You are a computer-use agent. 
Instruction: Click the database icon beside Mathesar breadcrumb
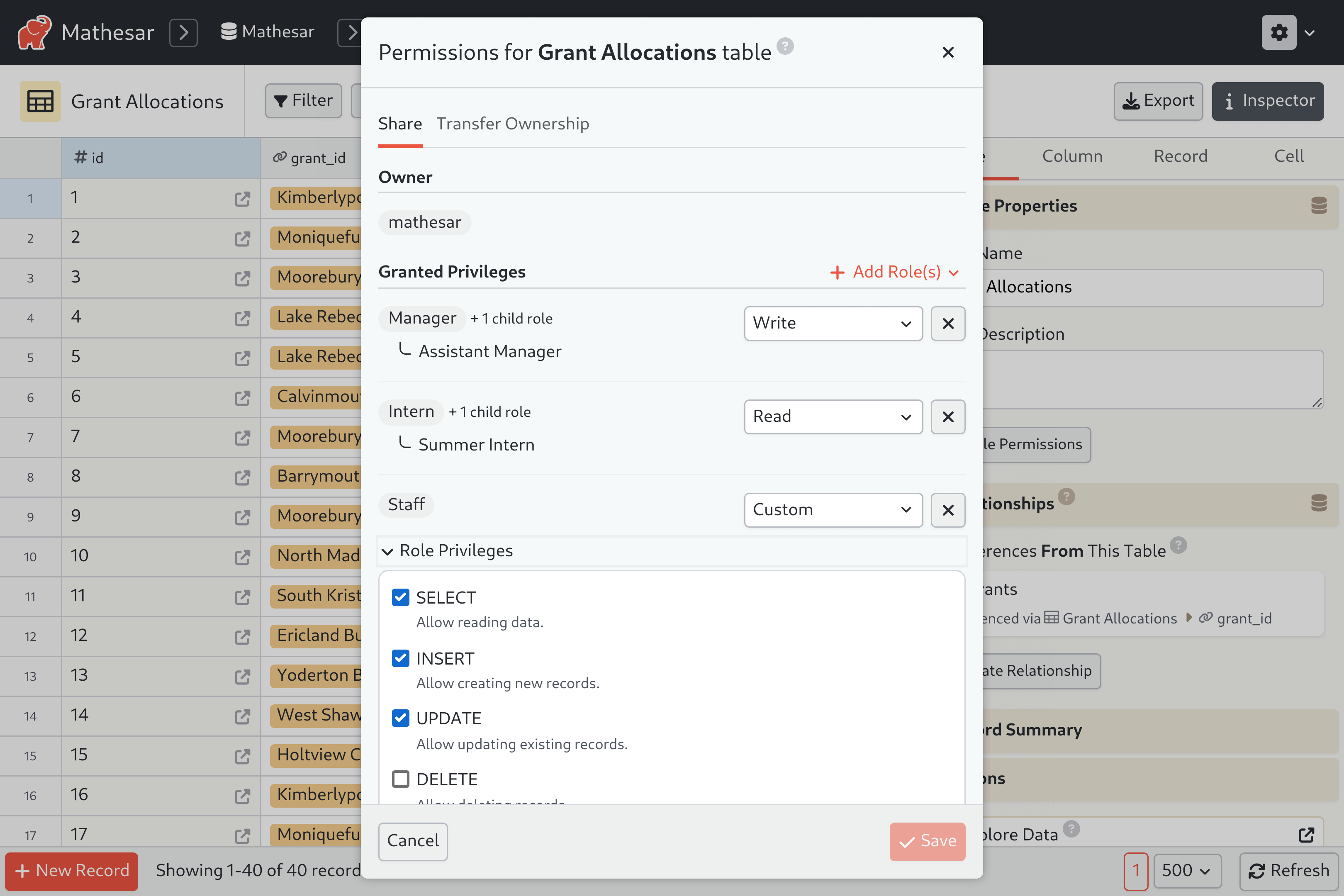[x=228, y=32]
